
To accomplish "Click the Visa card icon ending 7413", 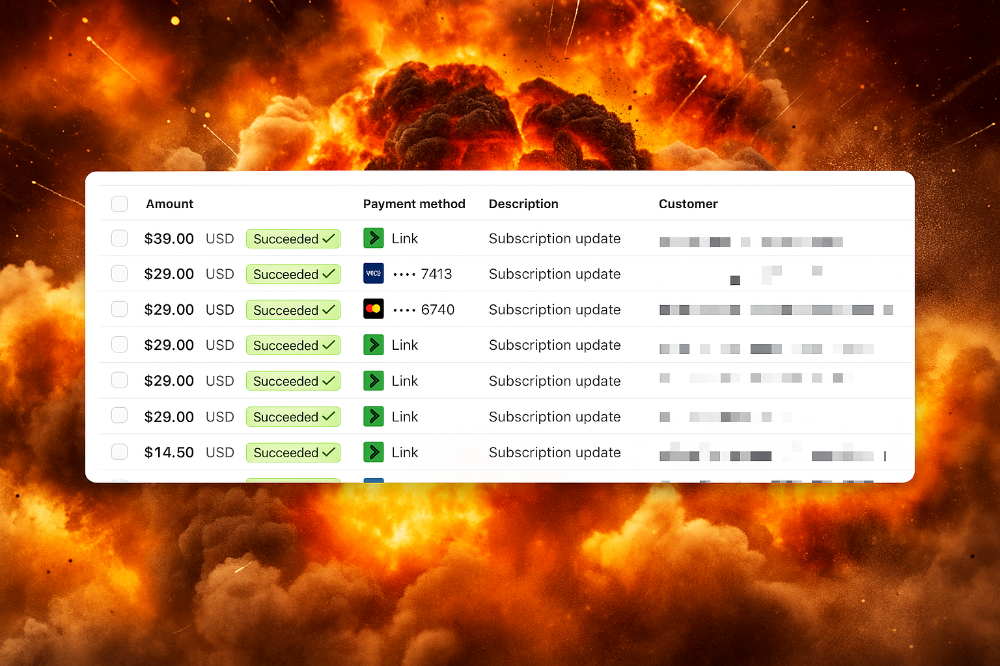I will pyautogui.click(x=373, y=274).
